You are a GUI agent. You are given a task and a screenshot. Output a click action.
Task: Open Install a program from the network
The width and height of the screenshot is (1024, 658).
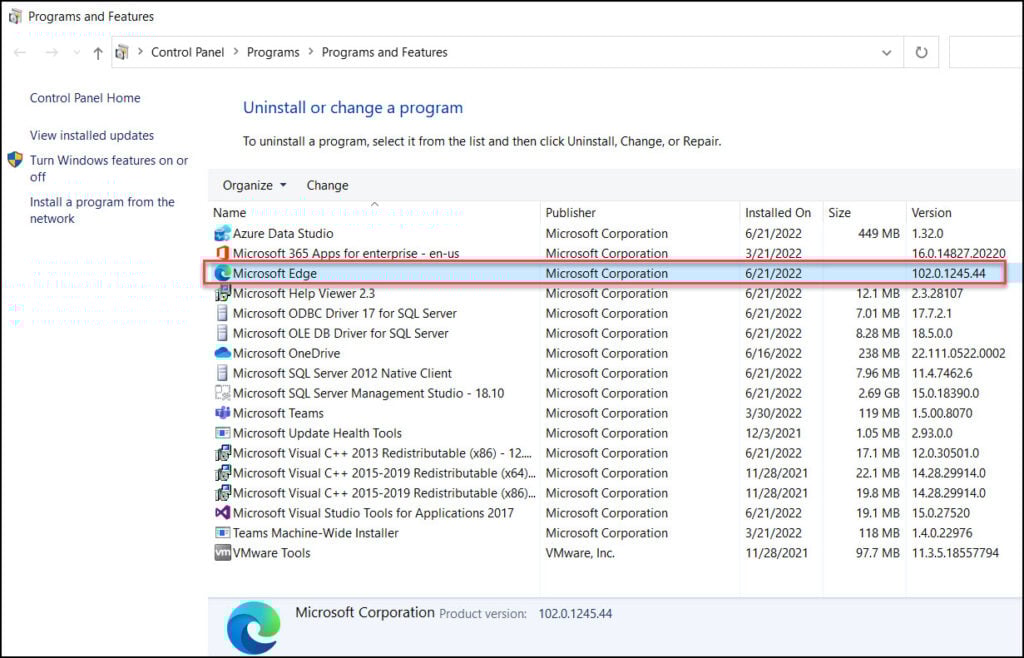pos(102,210)
